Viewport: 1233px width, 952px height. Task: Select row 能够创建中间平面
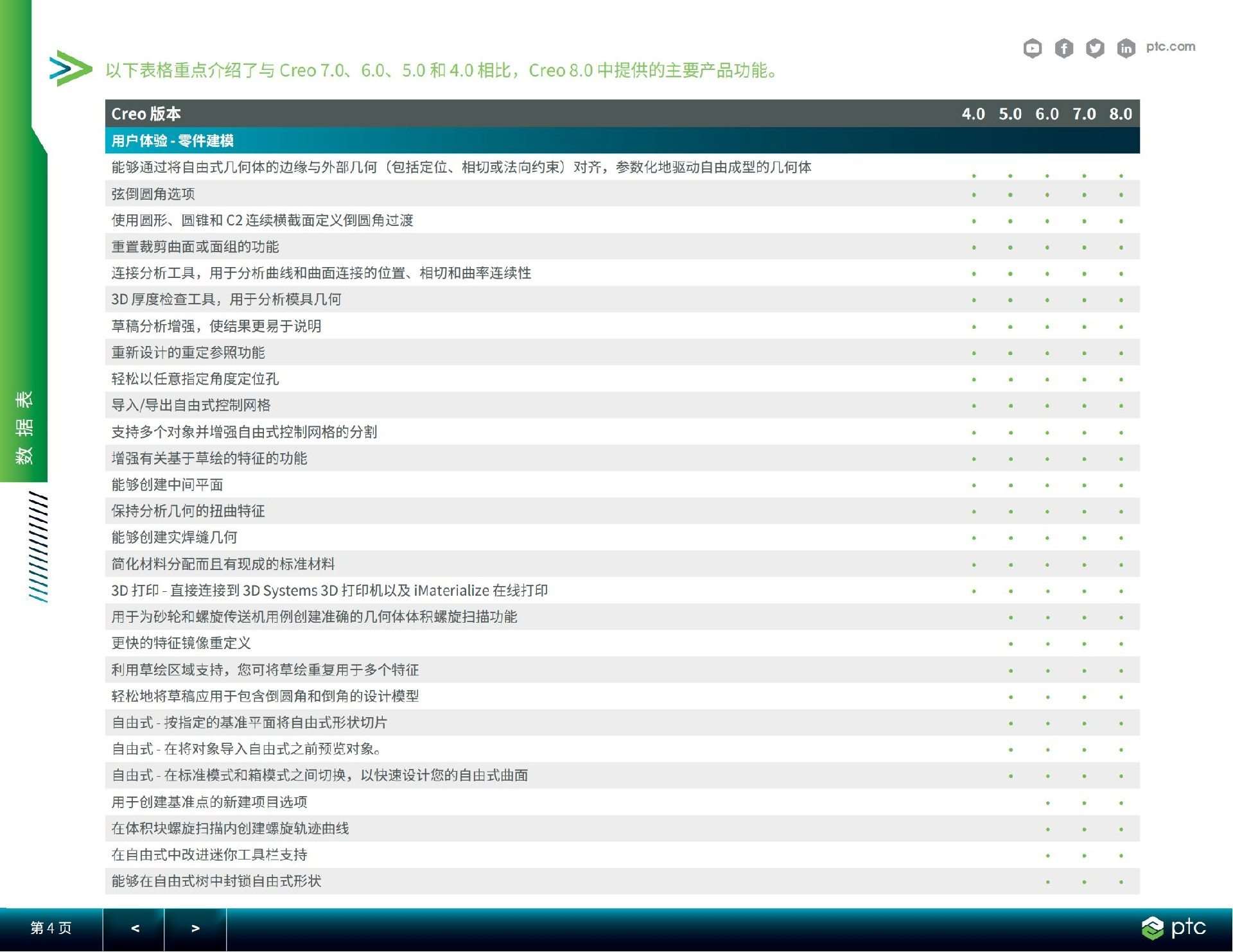(x=622, y=485)
